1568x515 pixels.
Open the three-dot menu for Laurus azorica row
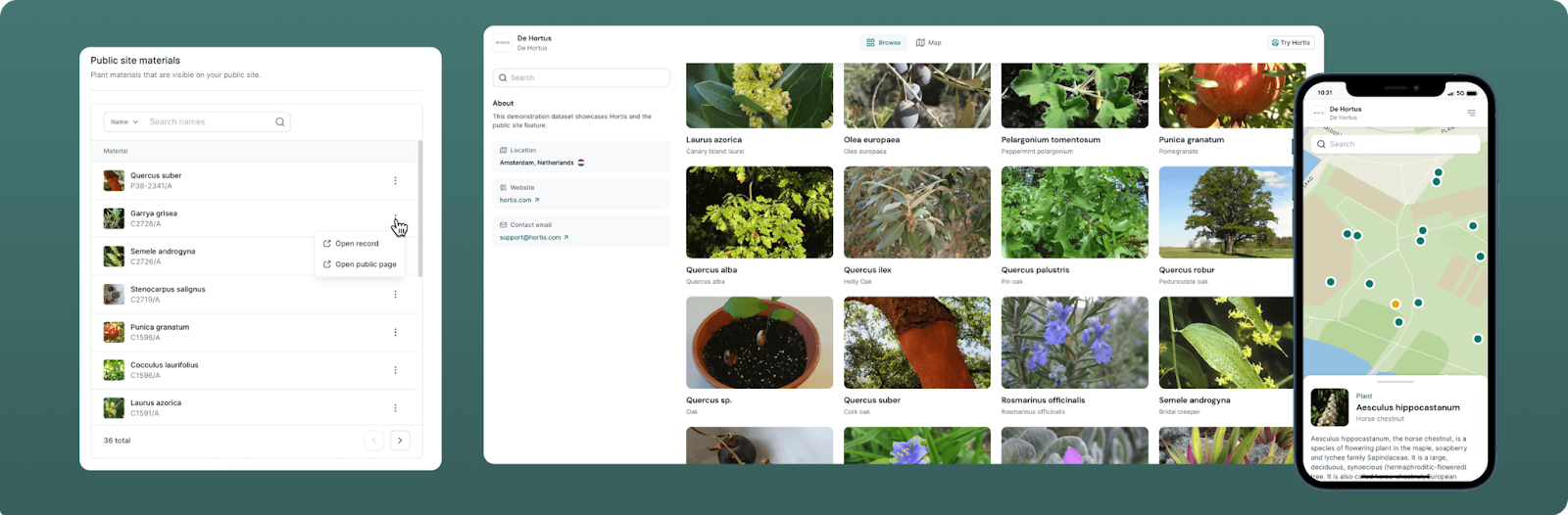coord(396,408)
